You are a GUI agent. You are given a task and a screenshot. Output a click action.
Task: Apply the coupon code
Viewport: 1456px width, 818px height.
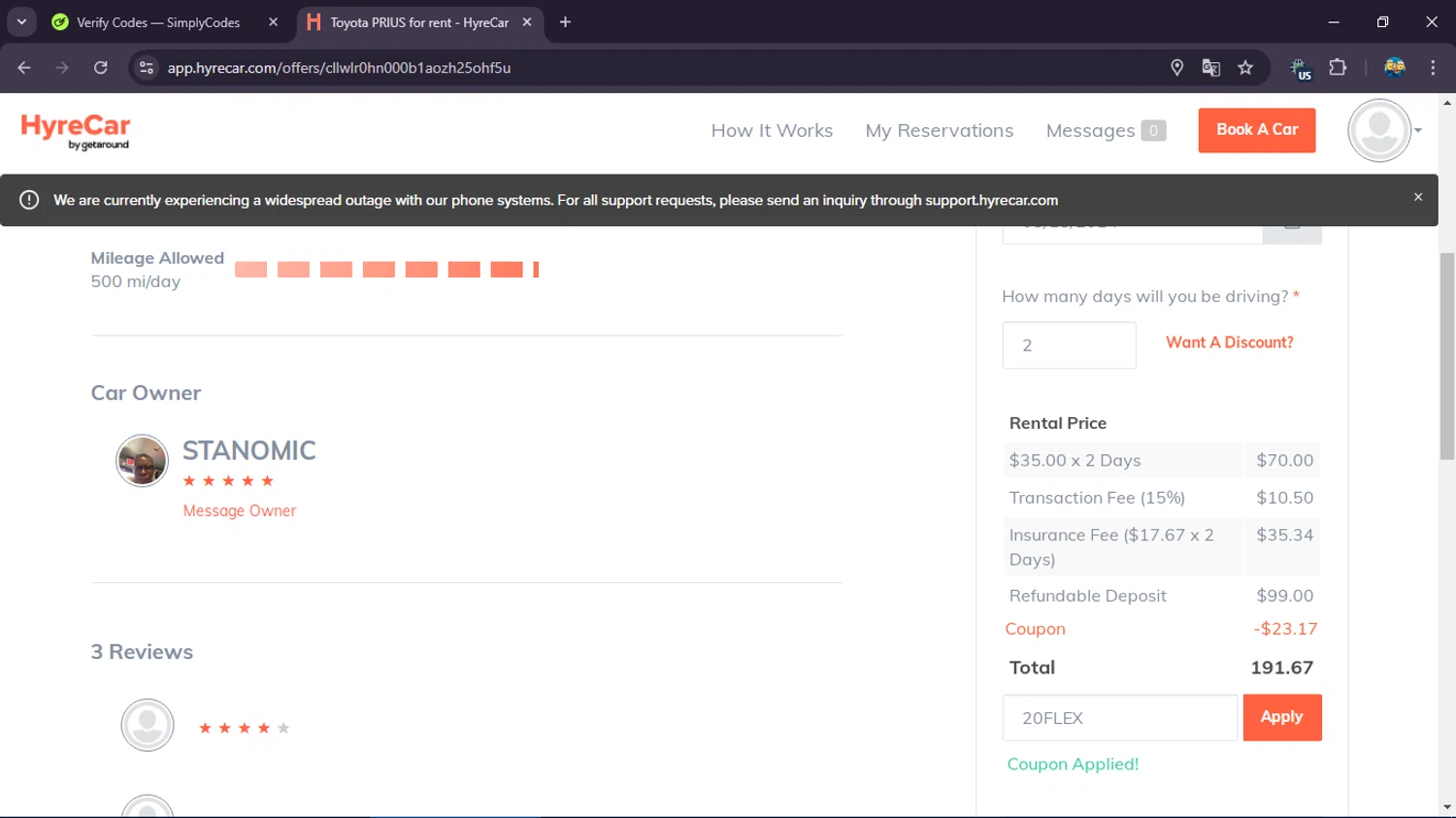[x=1282, y=717]
